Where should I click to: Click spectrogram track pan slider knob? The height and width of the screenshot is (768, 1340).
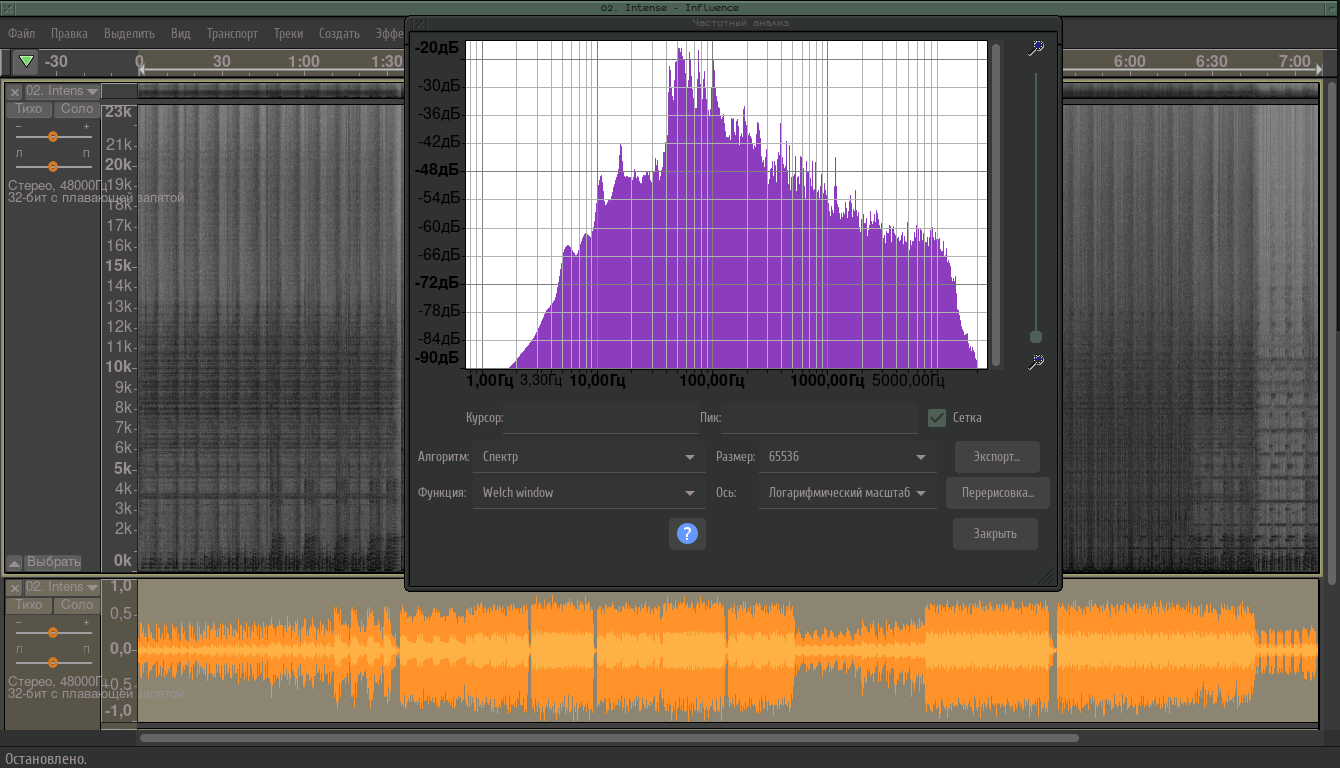pyautogui.click(x=53, y=166)
